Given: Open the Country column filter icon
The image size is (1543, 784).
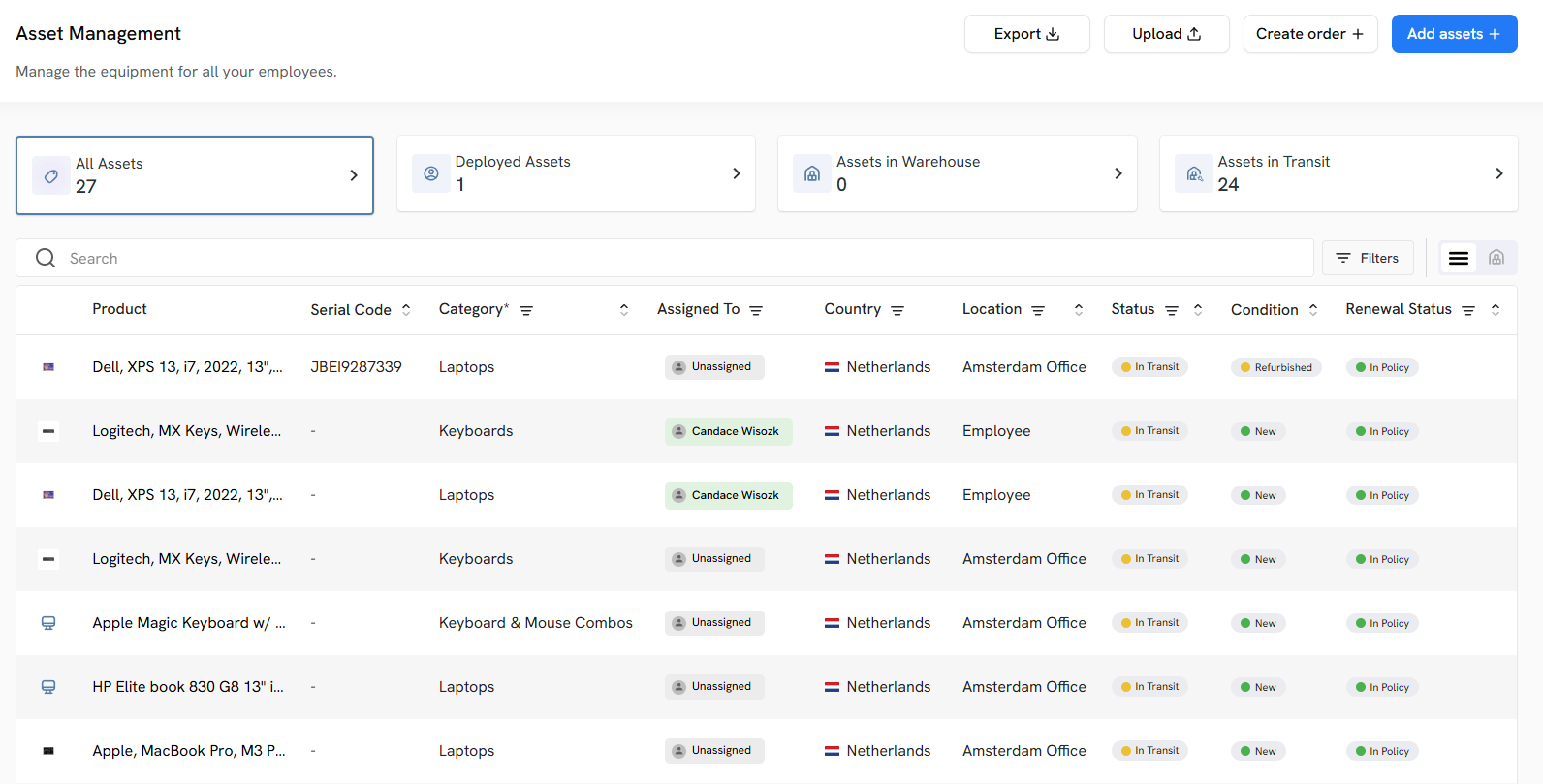Looking at the screenshot, I should tap(897, 311).
